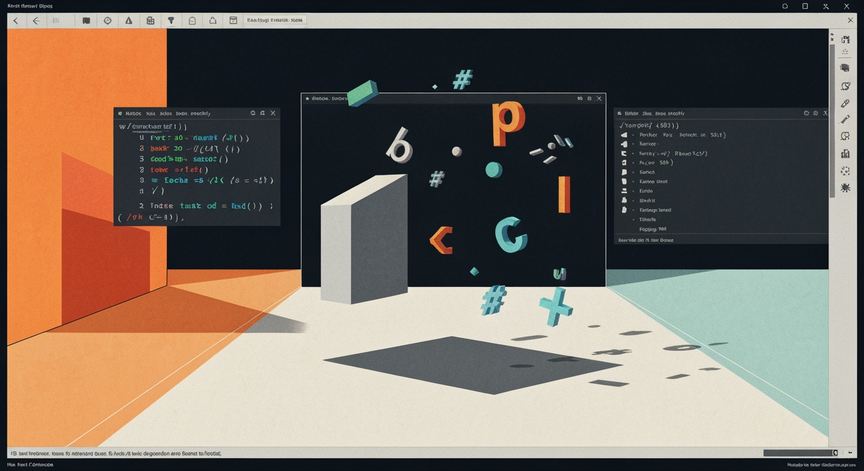
Task: Close the center floating letters window
Action: (x=599, y=99)
